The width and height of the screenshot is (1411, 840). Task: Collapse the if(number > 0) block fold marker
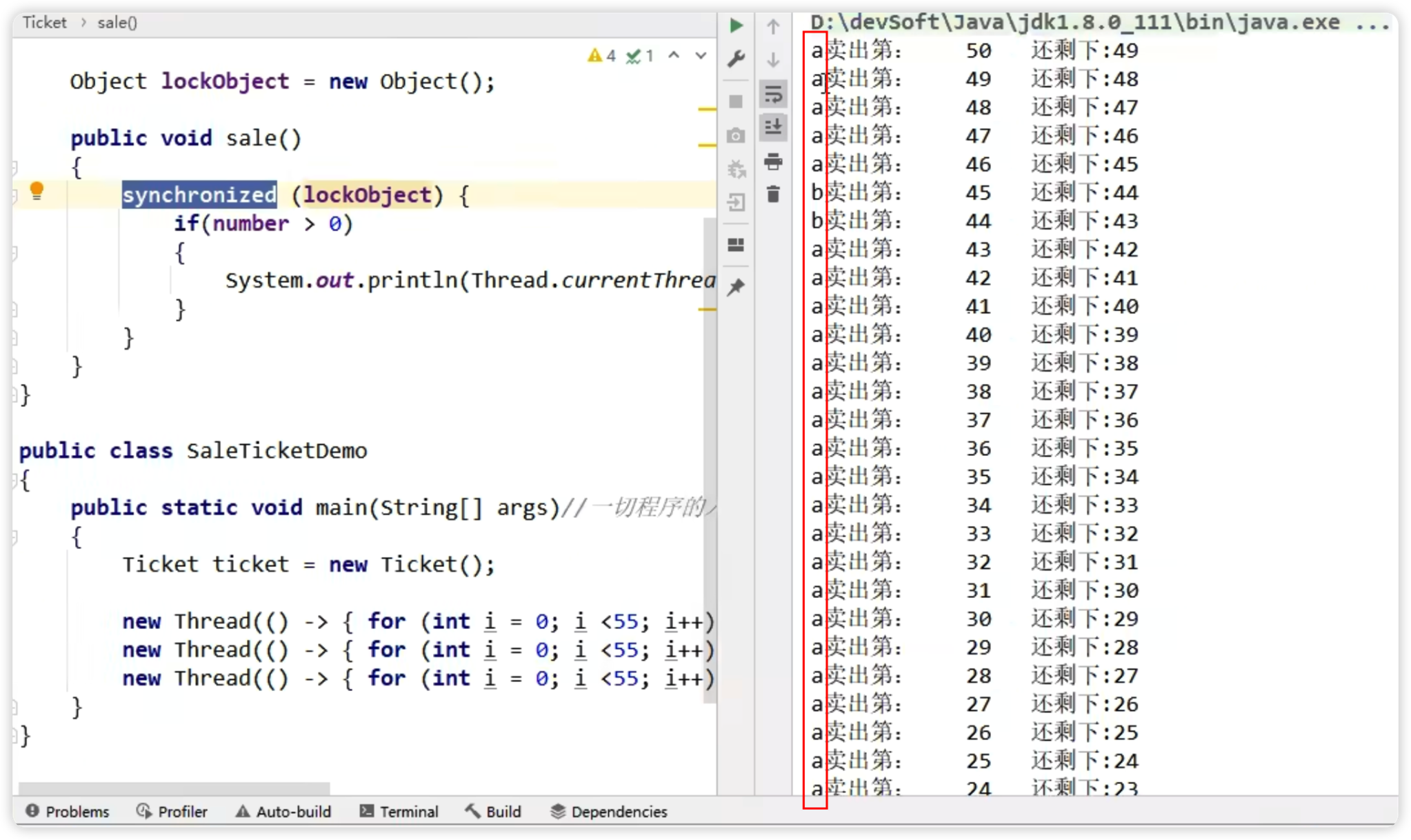(x=14, y=252)
